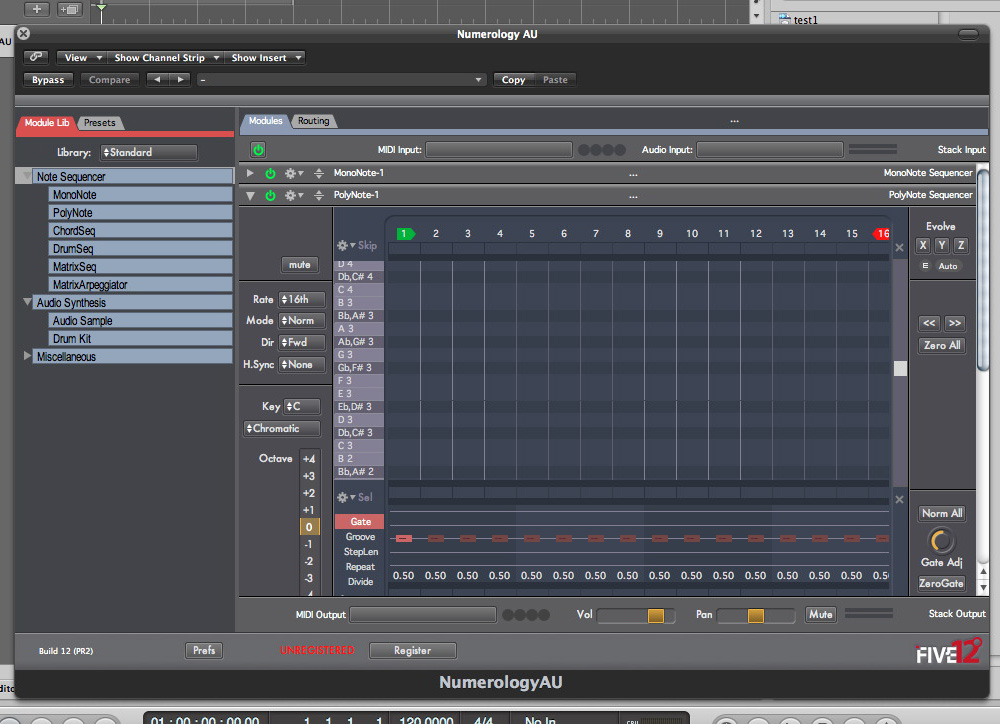
Task: Switch to the Routing tab
Action: (313, 121)
